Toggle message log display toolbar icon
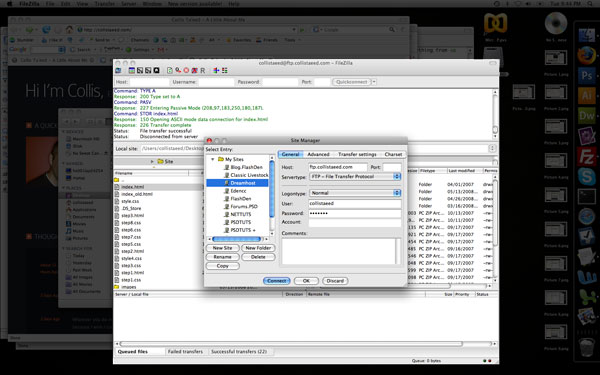 pyautogui.click(x=132, y=70)
